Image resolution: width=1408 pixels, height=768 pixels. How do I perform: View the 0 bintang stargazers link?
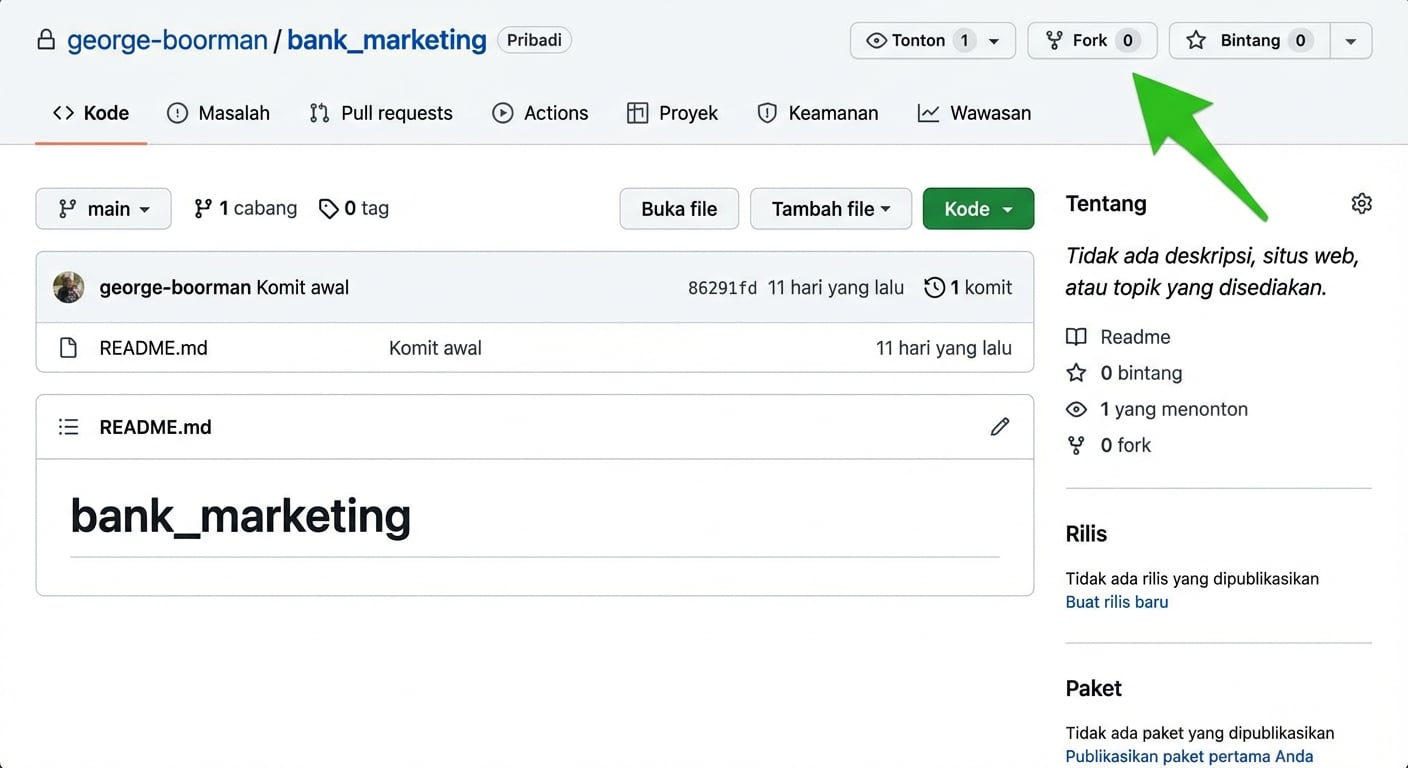[1124, 373]
